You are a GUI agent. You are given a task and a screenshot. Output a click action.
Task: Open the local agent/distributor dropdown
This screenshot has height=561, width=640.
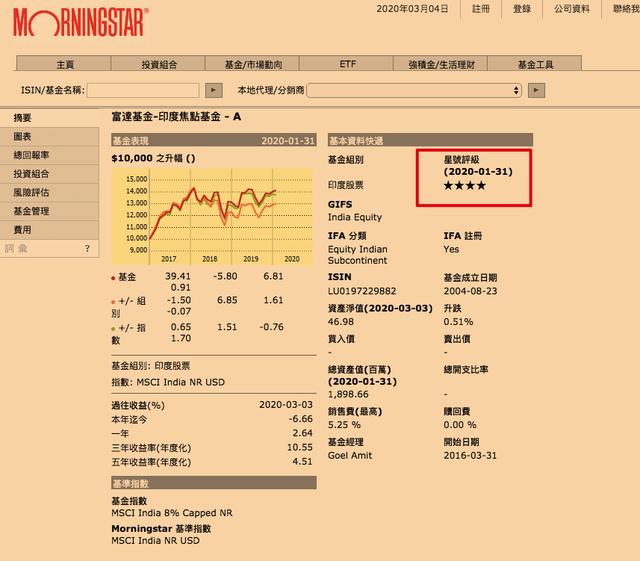414,90
